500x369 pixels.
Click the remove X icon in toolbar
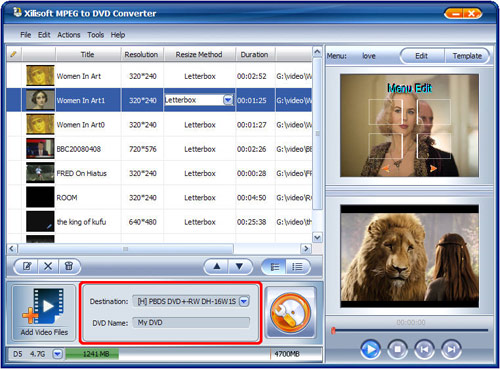(48, 266)
